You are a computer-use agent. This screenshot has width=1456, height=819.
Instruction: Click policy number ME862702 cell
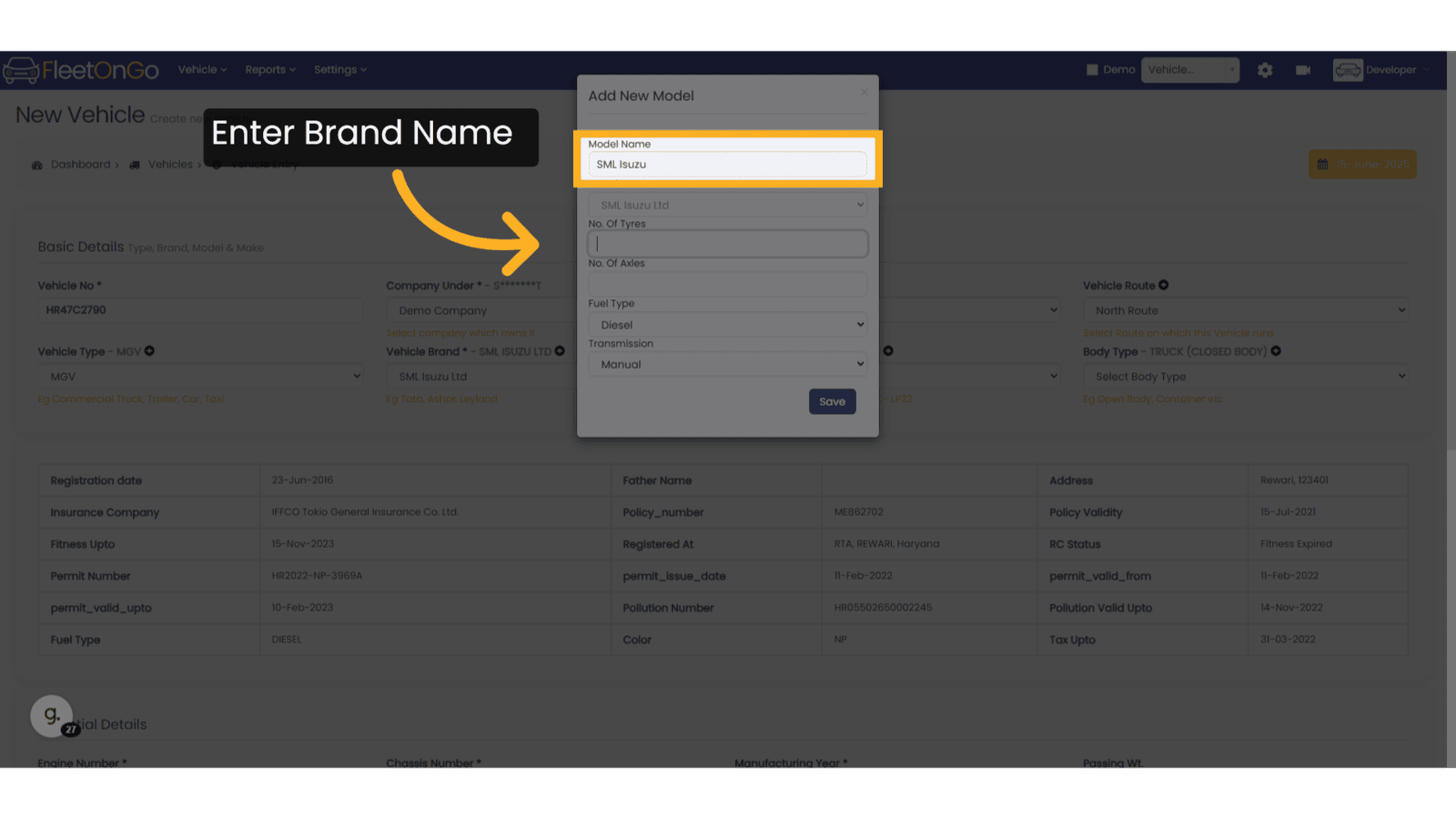pyautogui.click(x=859, y=512)
